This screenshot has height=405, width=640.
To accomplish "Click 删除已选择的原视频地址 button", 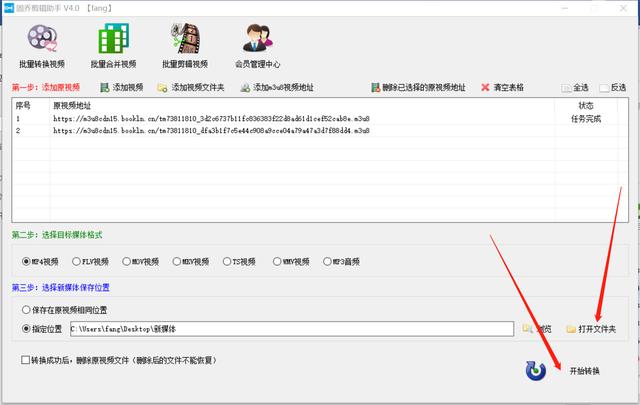I will 418,87.
